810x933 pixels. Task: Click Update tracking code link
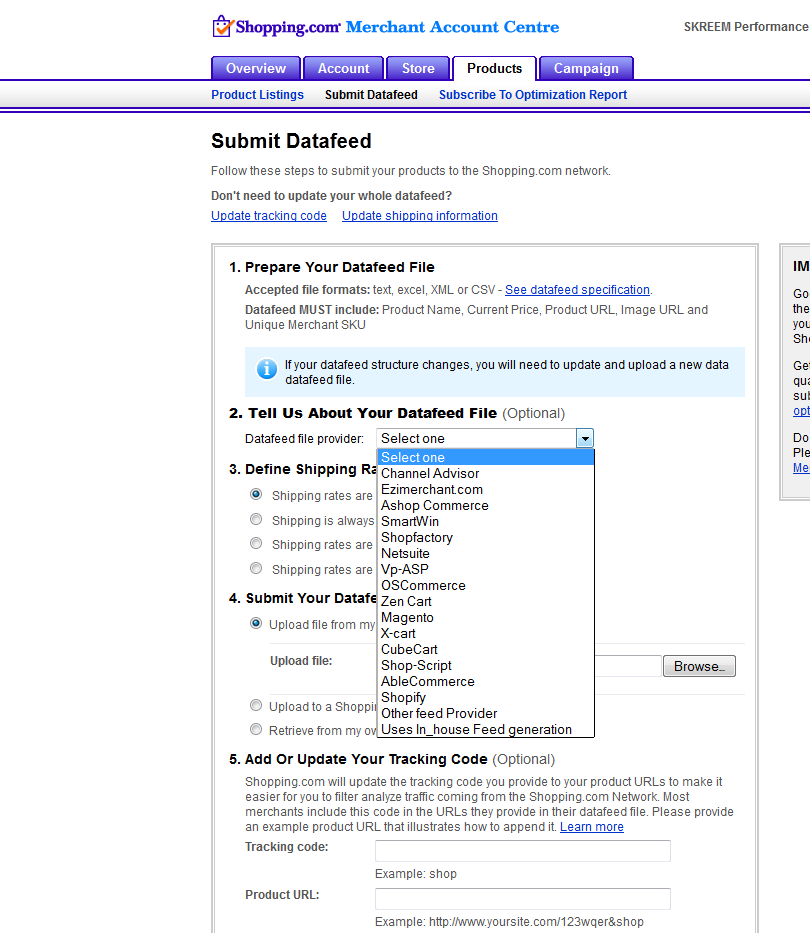269,216
